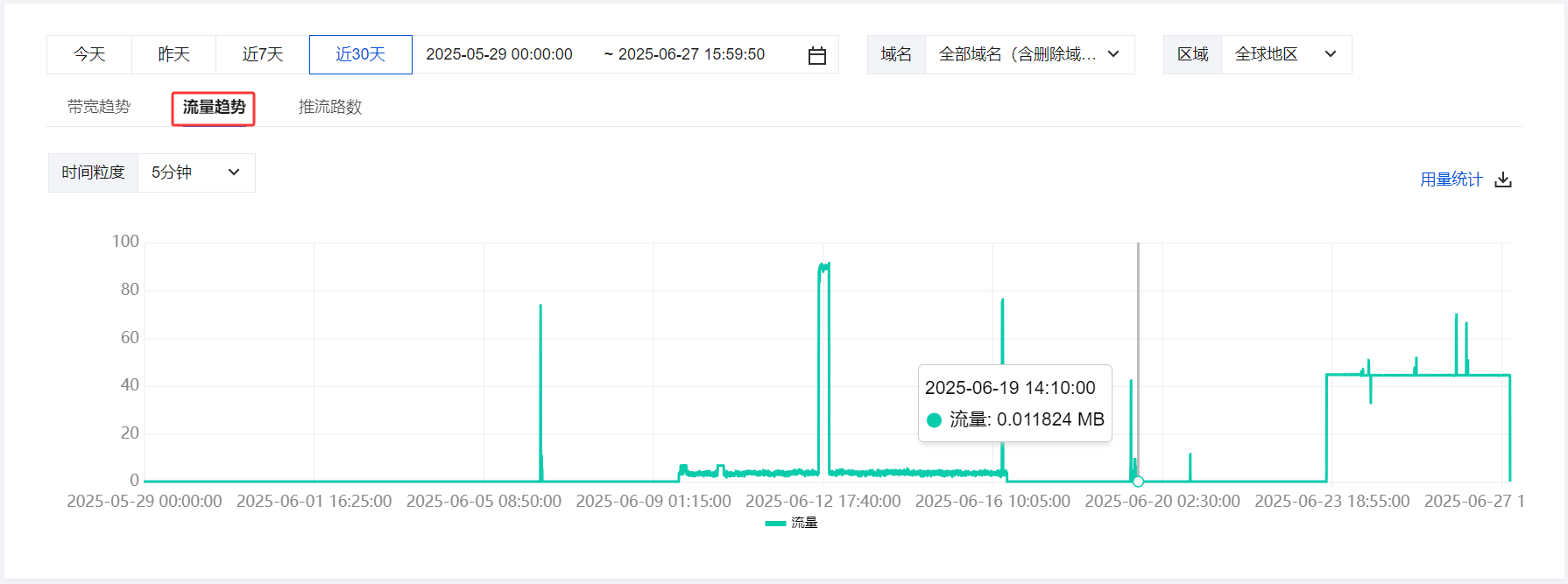Click y-axis value 60
The image size is (1568, 584).
pos(130,337)
